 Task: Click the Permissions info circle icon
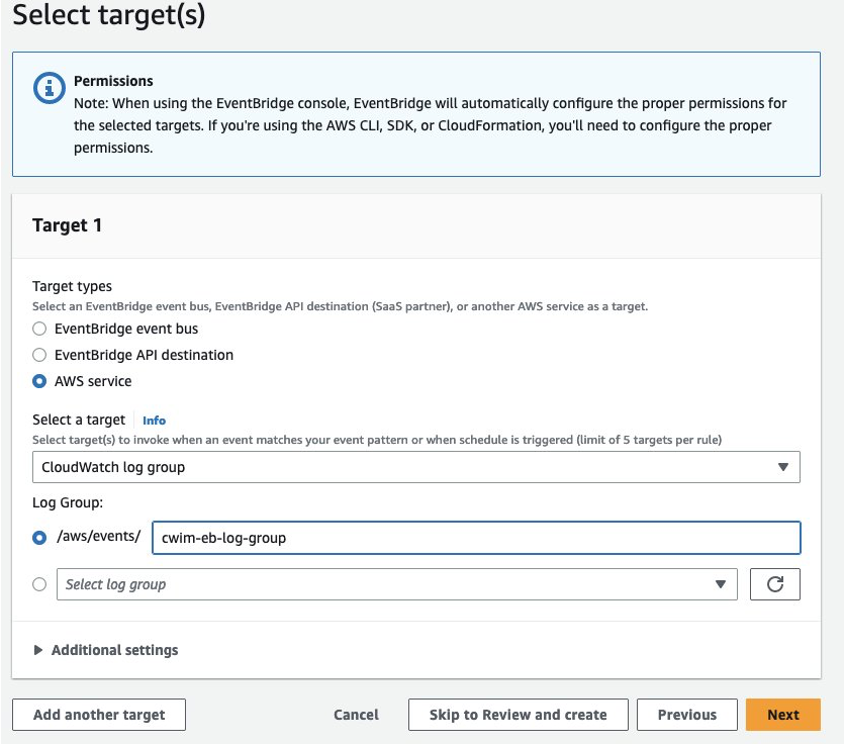[x=49, y=88]
